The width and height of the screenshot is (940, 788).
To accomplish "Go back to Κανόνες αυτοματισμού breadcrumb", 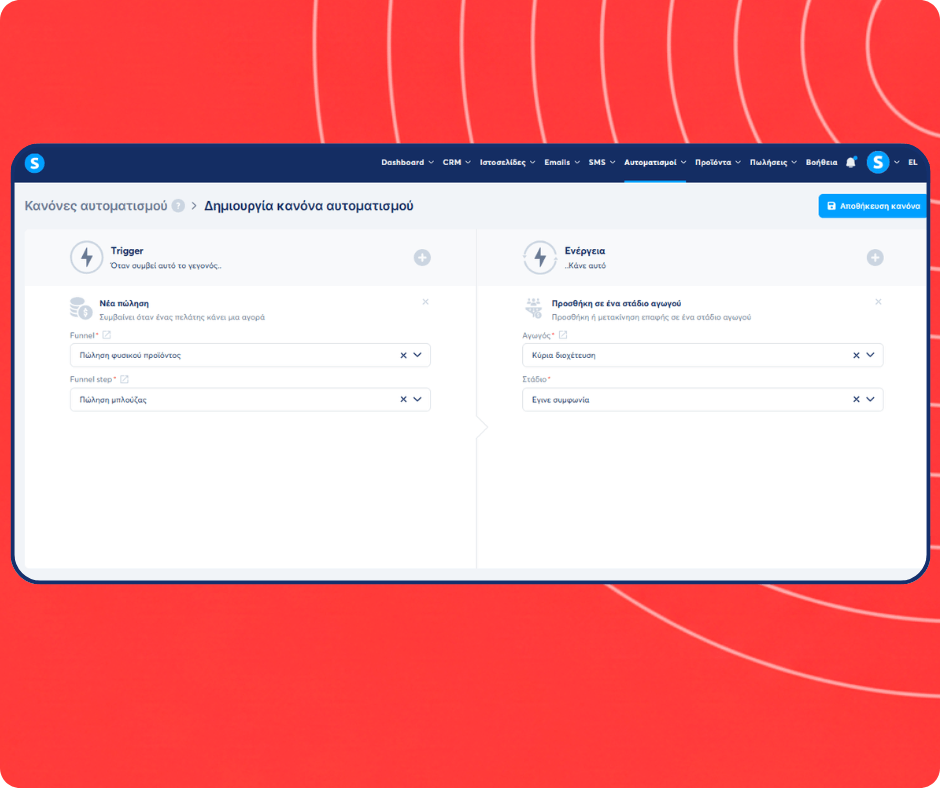I will pyautogui.click(x=96, y=206).
